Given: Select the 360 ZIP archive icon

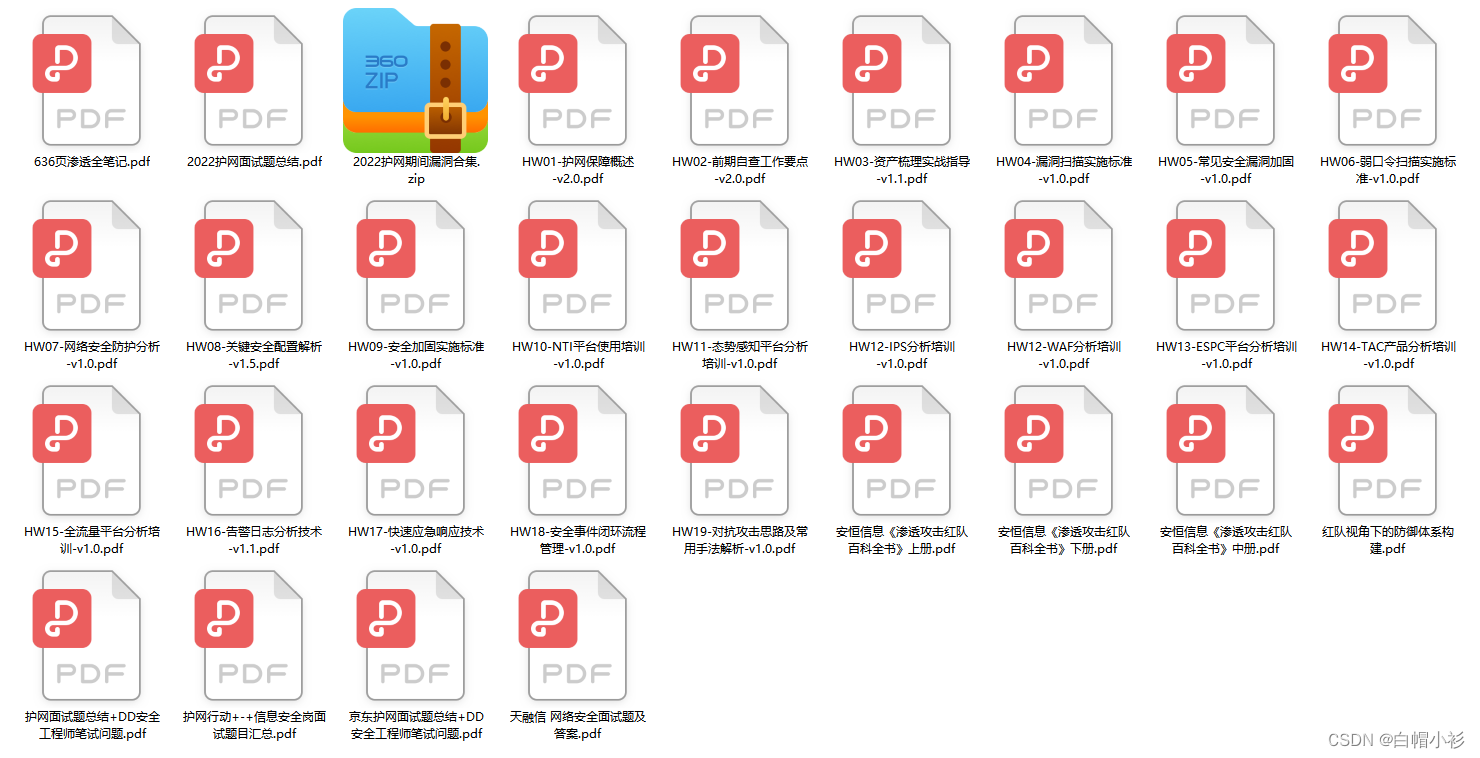Looking at the screenshot, I should (415, 80).
